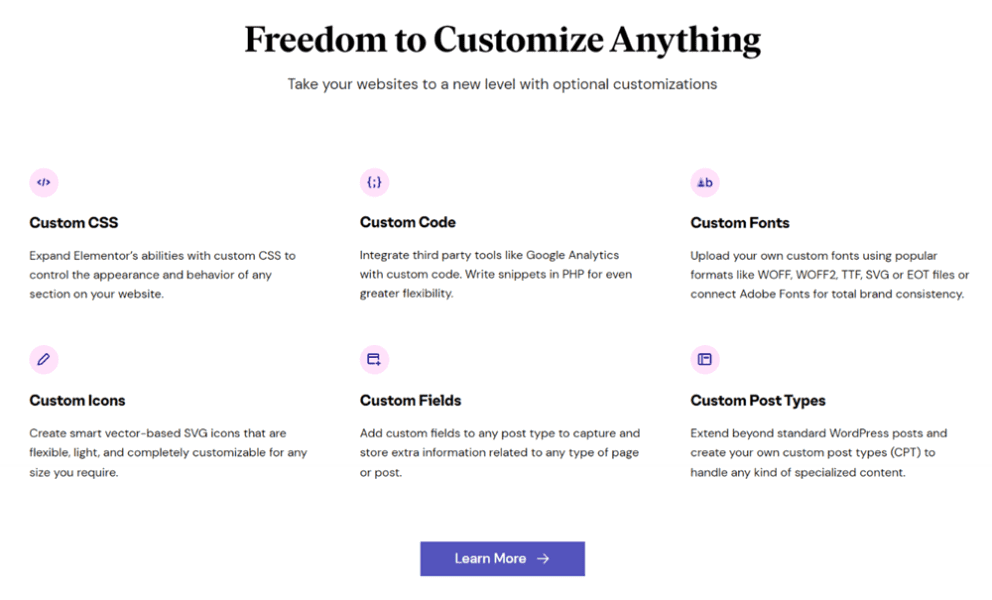This screenshot has width=992, height=600.
Task: Select the Custom CSS heading
Action: (74, 222)
